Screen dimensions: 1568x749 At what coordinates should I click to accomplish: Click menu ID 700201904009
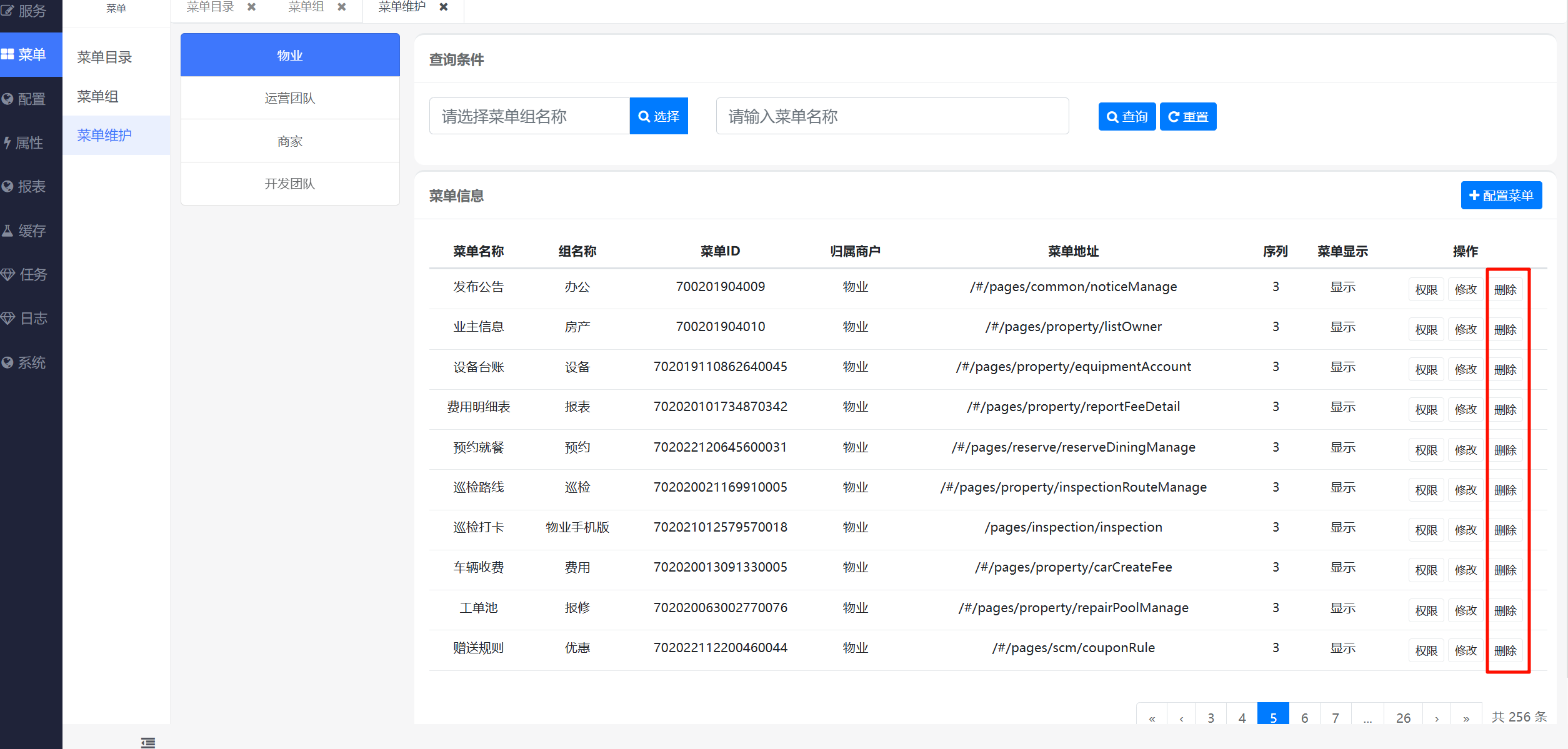point(721,287)
